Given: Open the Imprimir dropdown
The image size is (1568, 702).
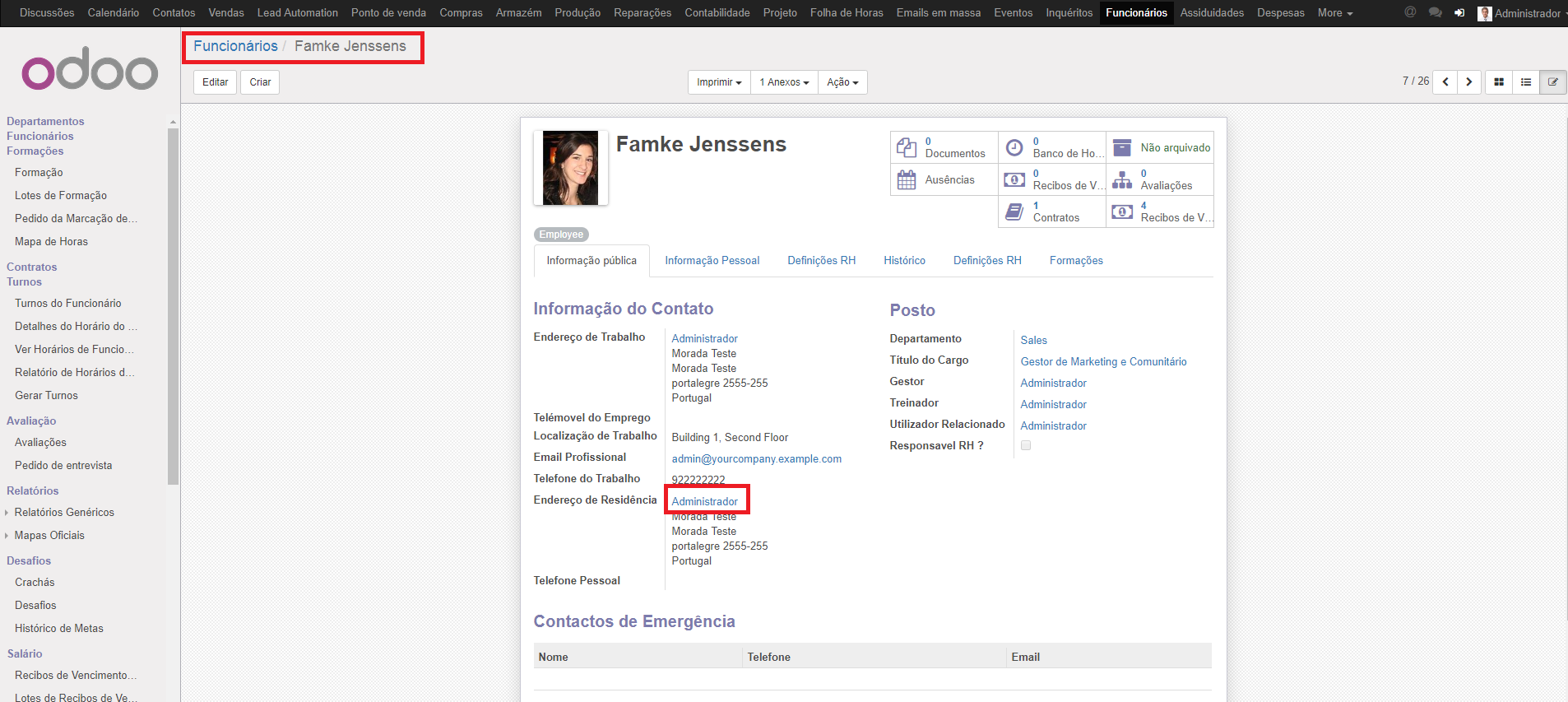Looking at the screenshot, I should tap(719, 82).
